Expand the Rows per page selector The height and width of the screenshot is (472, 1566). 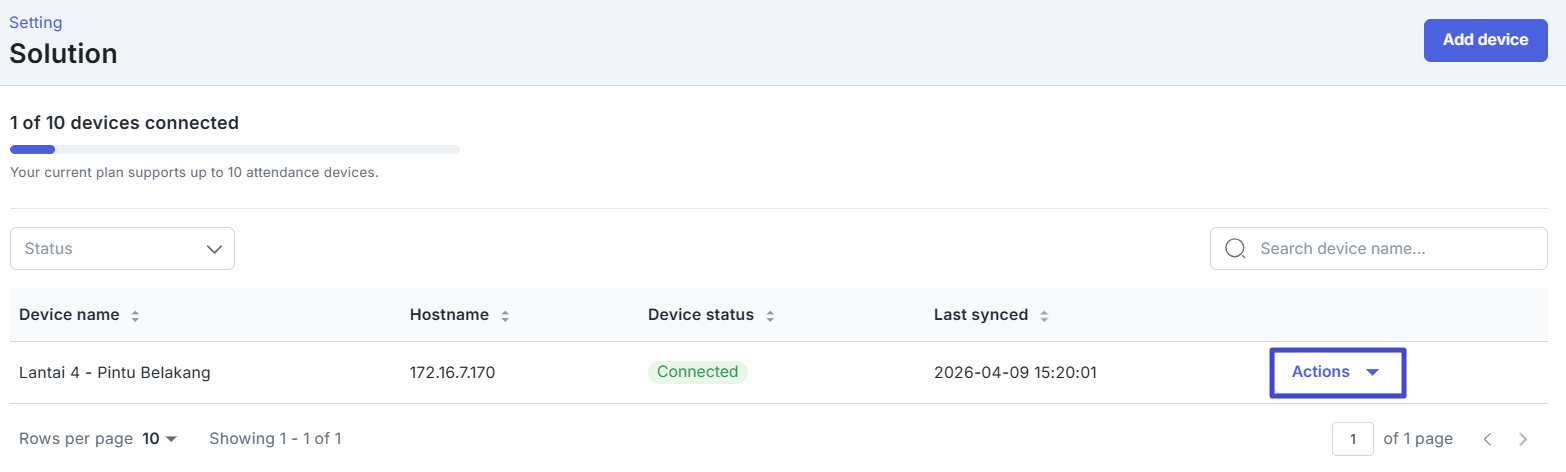(159, 439)
